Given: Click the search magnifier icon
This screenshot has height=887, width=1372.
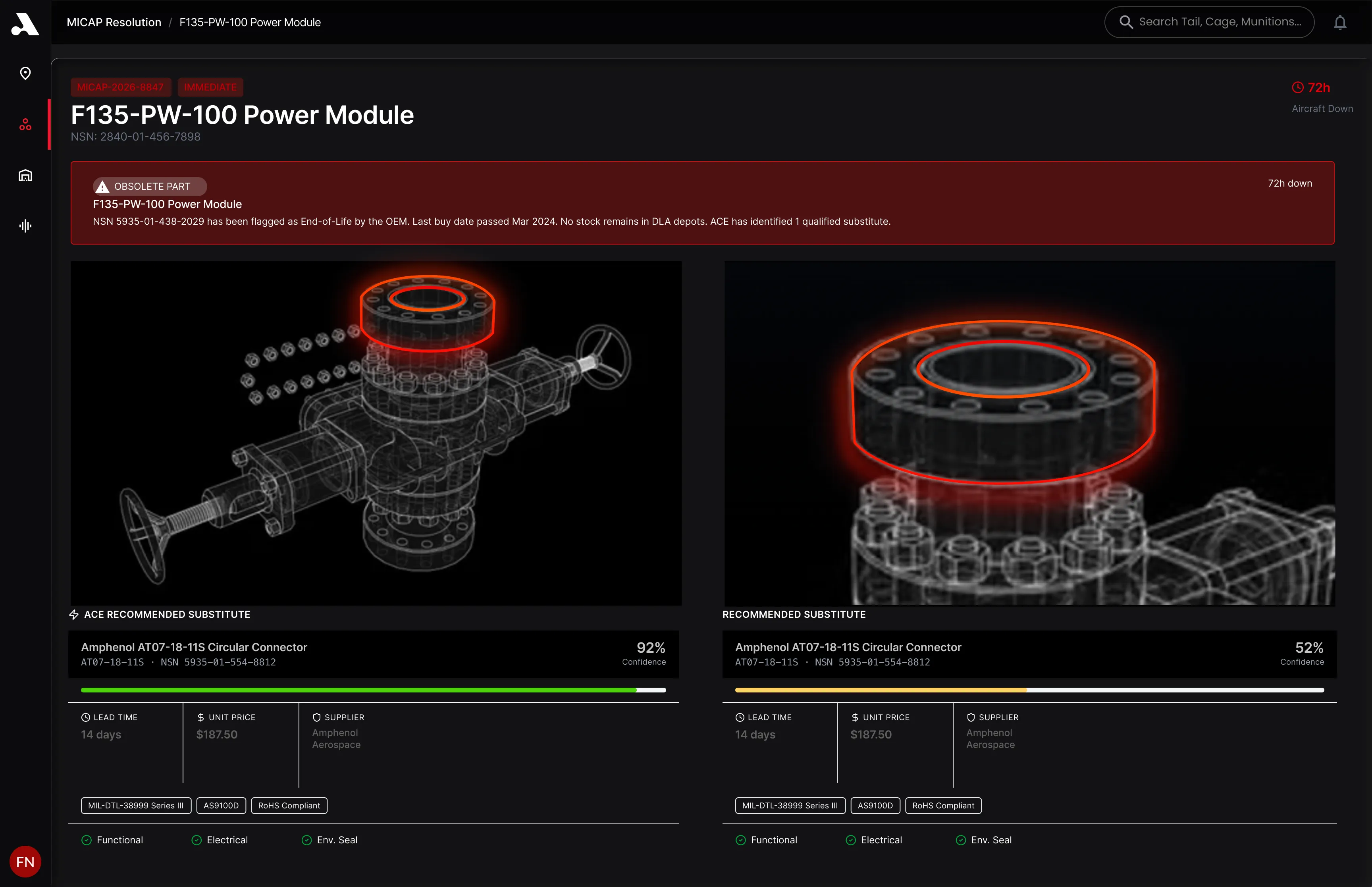Looking at the screenshot, I should tap(1126, 22).
